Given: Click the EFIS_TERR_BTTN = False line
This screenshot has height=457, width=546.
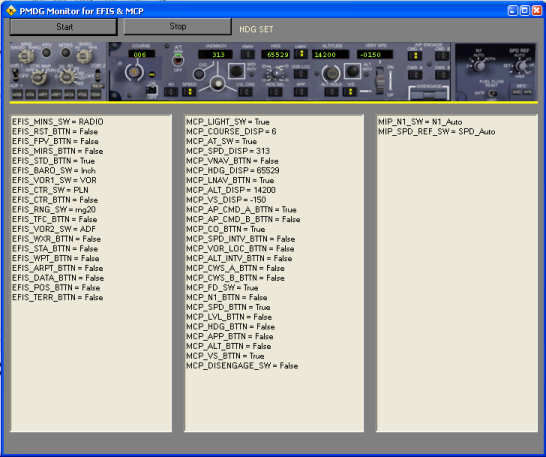Looking at the screenshot, I should [57, 297].
